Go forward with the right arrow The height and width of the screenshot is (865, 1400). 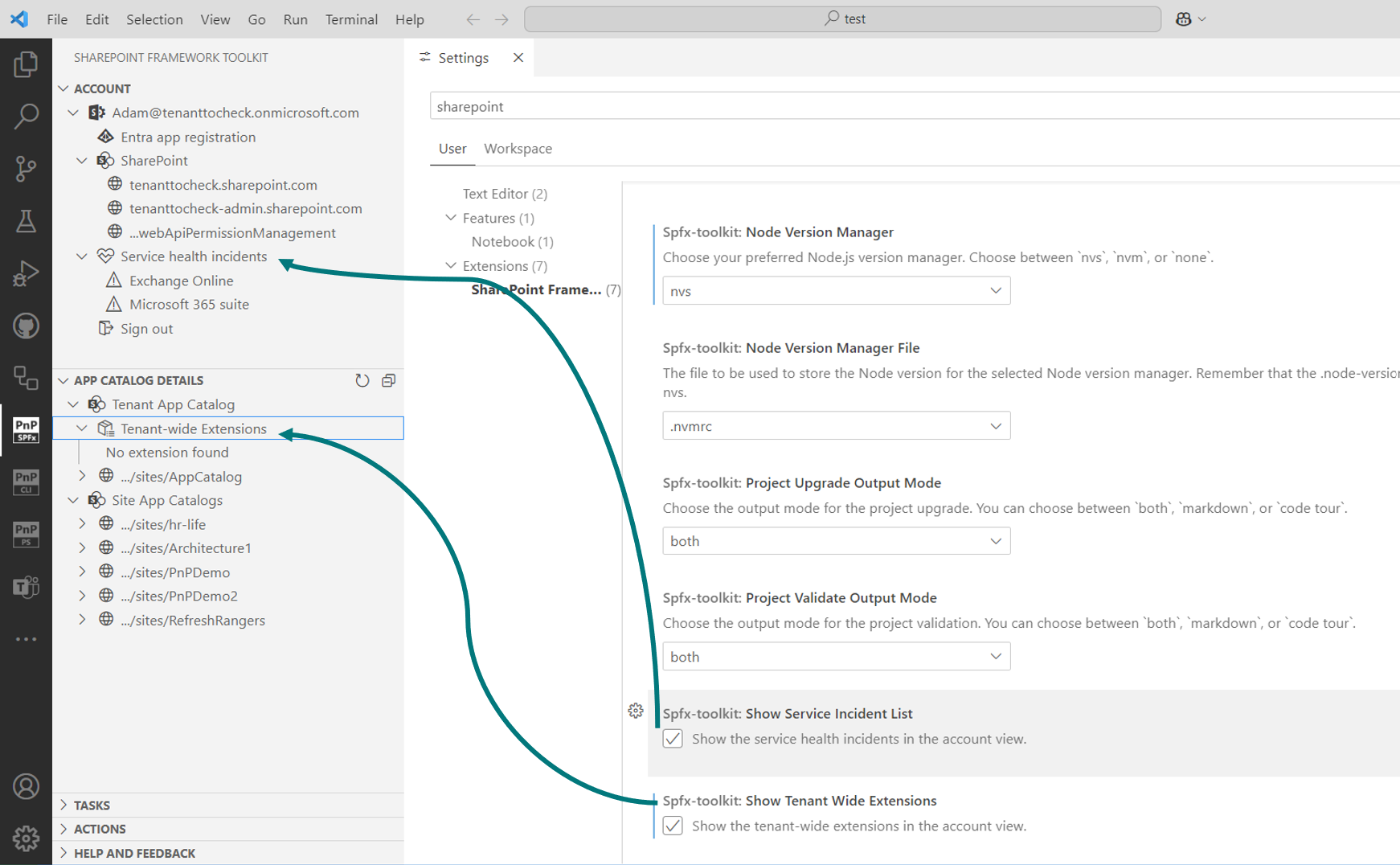click(502, 19)
